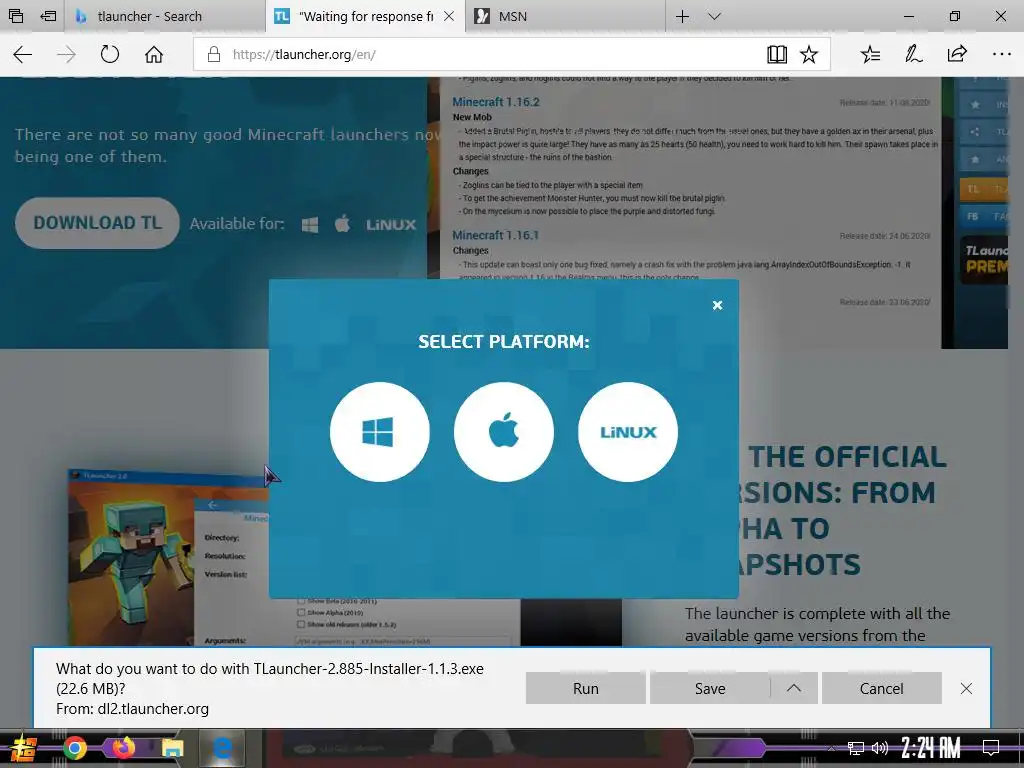Click the TLauncher Premium banner
The image size is (1024, 768).
tap(984, 259)
